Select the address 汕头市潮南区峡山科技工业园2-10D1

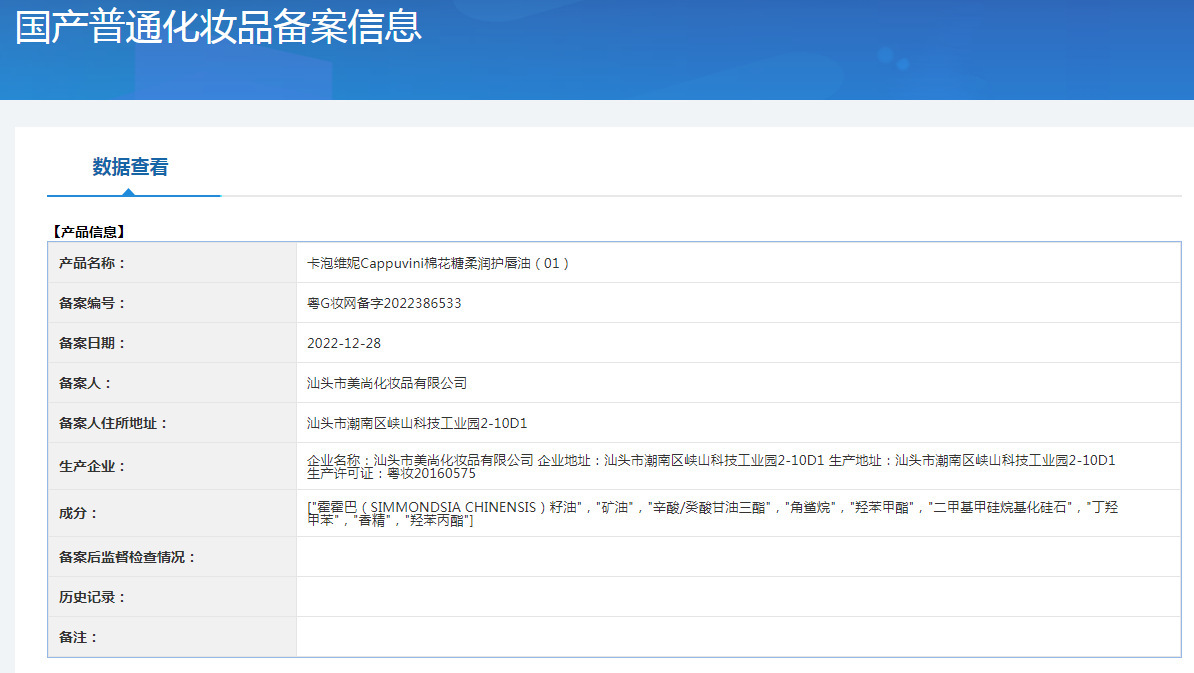[417, 423]
